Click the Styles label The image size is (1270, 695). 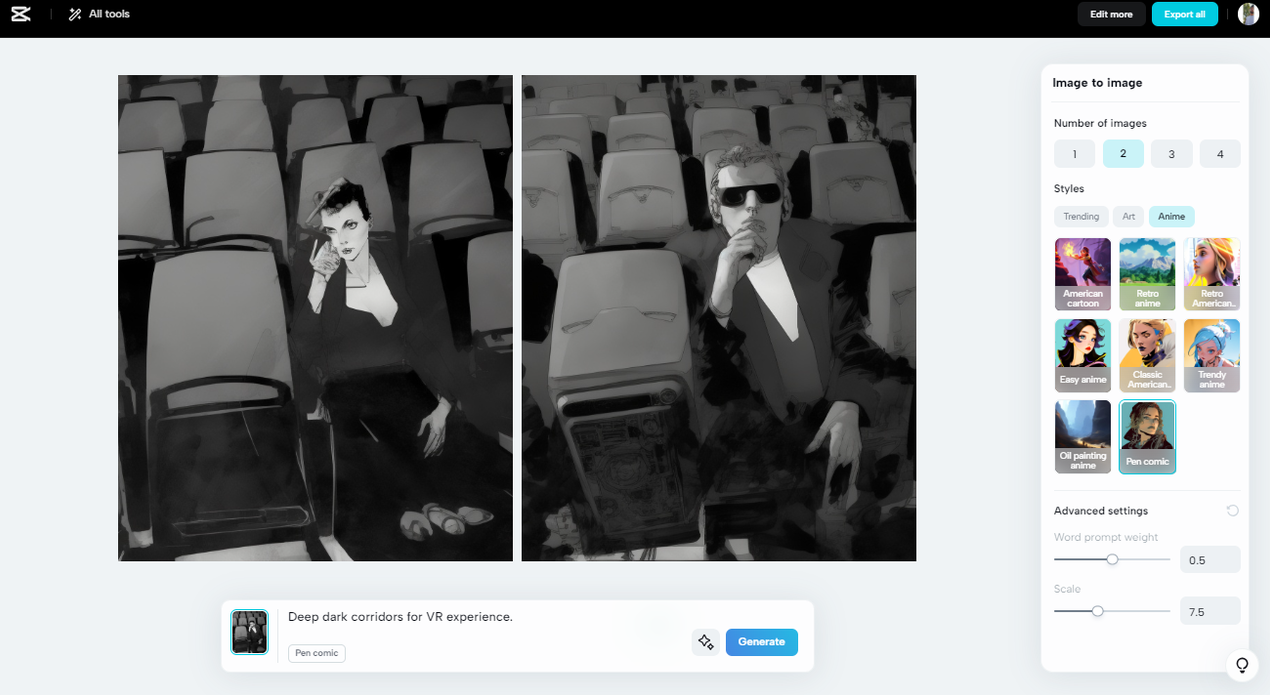coord(1069,188)
